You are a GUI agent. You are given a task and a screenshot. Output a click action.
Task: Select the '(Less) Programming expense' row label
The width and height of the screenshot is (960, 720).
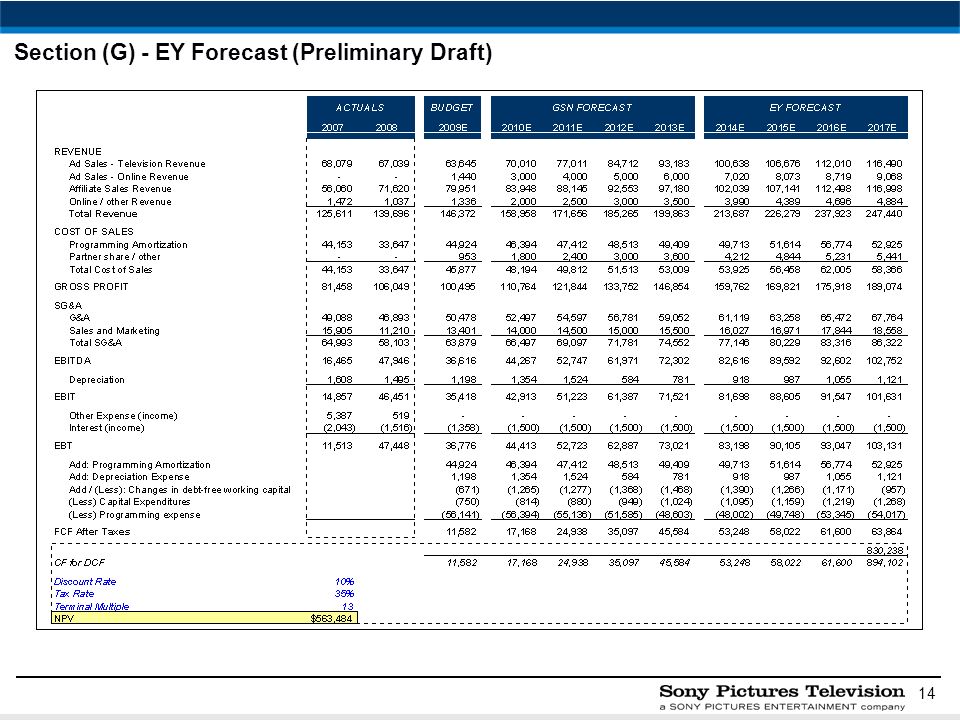click(x=135, y=515)
